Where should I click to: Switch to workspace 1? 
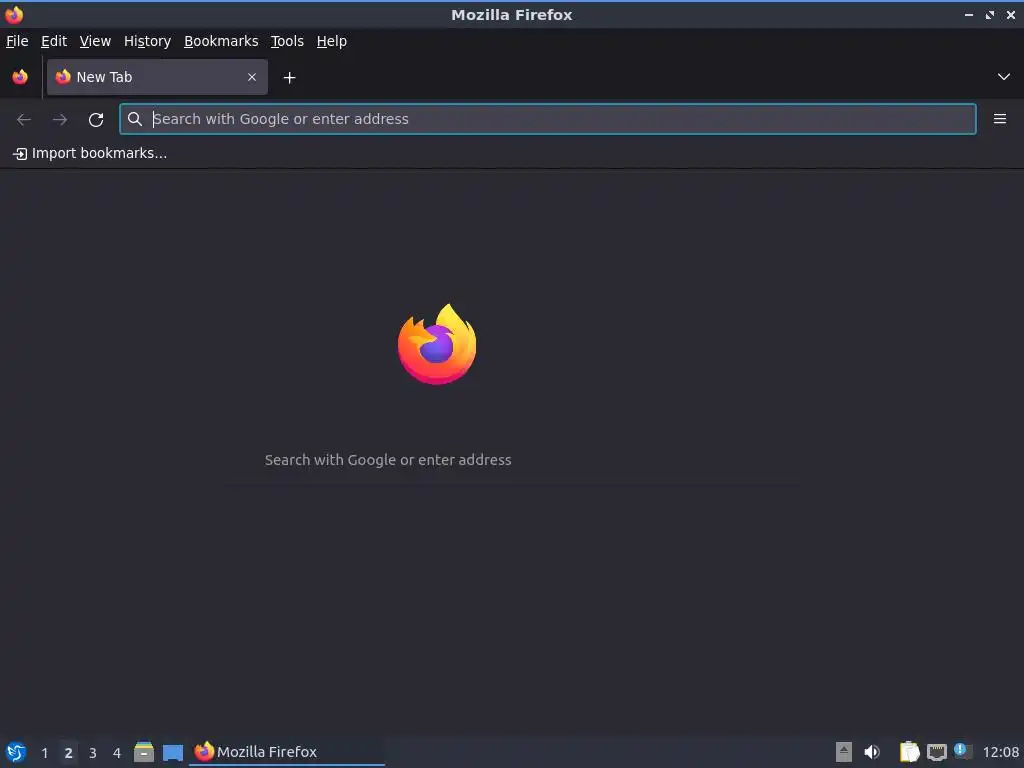[44, 752]
